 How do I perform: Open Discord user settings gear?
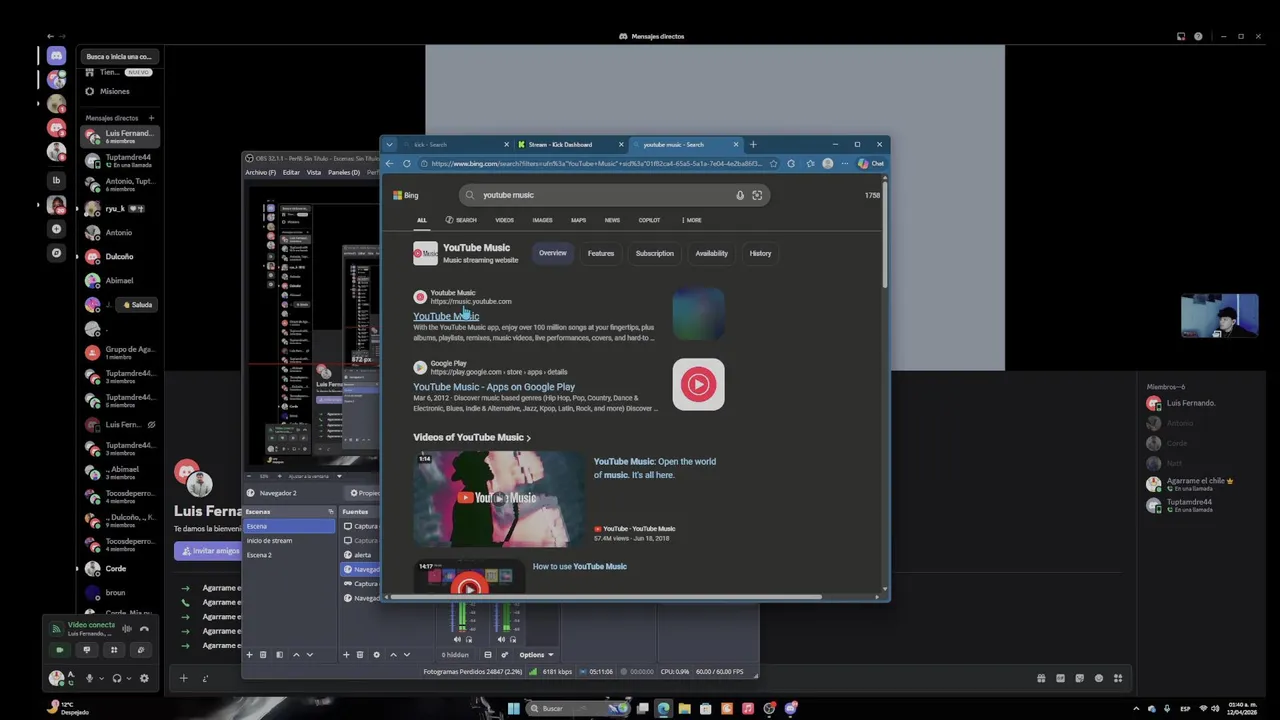tap(144, 678)
